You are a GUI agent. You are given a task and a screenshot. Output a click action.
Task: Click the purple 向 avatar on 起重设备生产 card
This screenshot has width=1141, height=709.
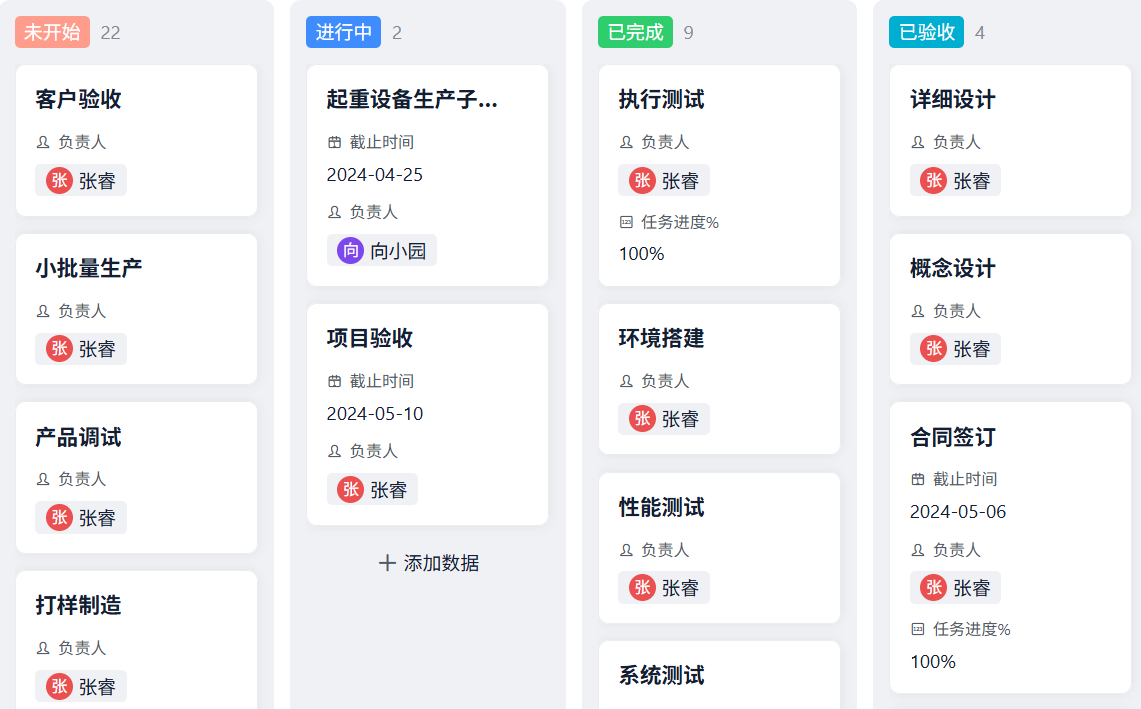pyautogui.click(x=350, y=251)
